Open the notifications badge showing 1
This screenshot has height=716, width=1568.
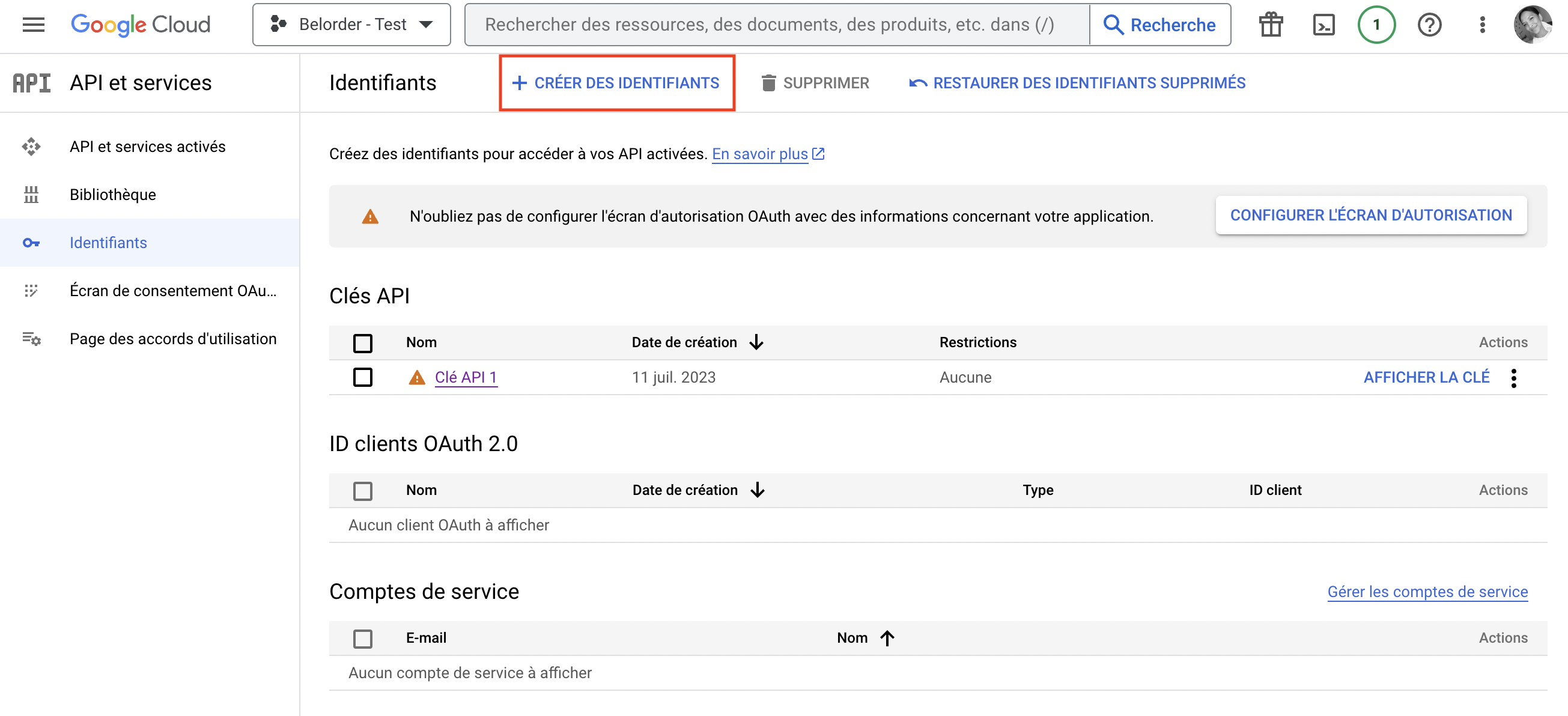1376,25
